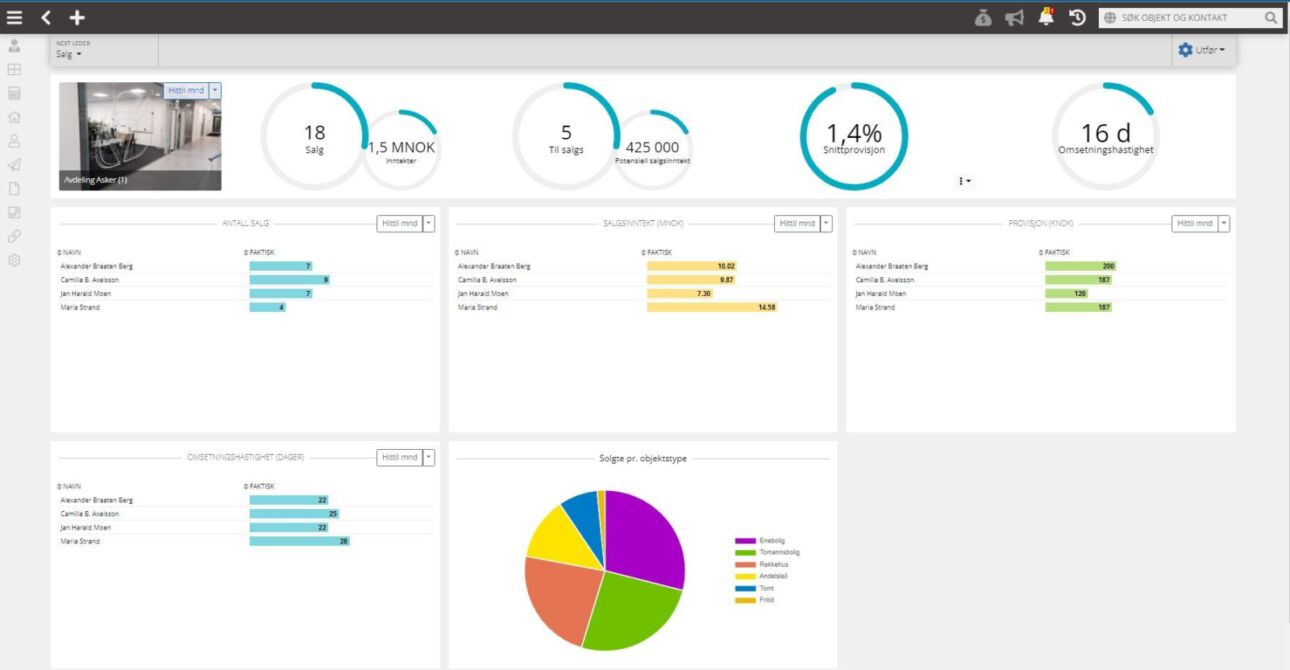Open the sidebar home icon
Image resolution: width=1290 pixels, height=670 pixels.
[14, 117]
